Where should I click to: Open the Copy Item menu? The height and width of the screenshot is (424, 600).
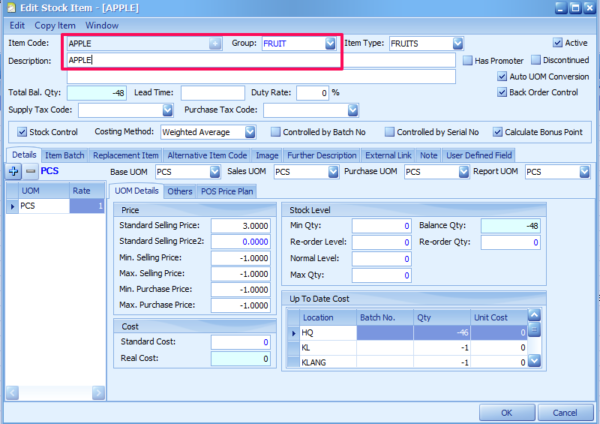click(x=56, y=23)
